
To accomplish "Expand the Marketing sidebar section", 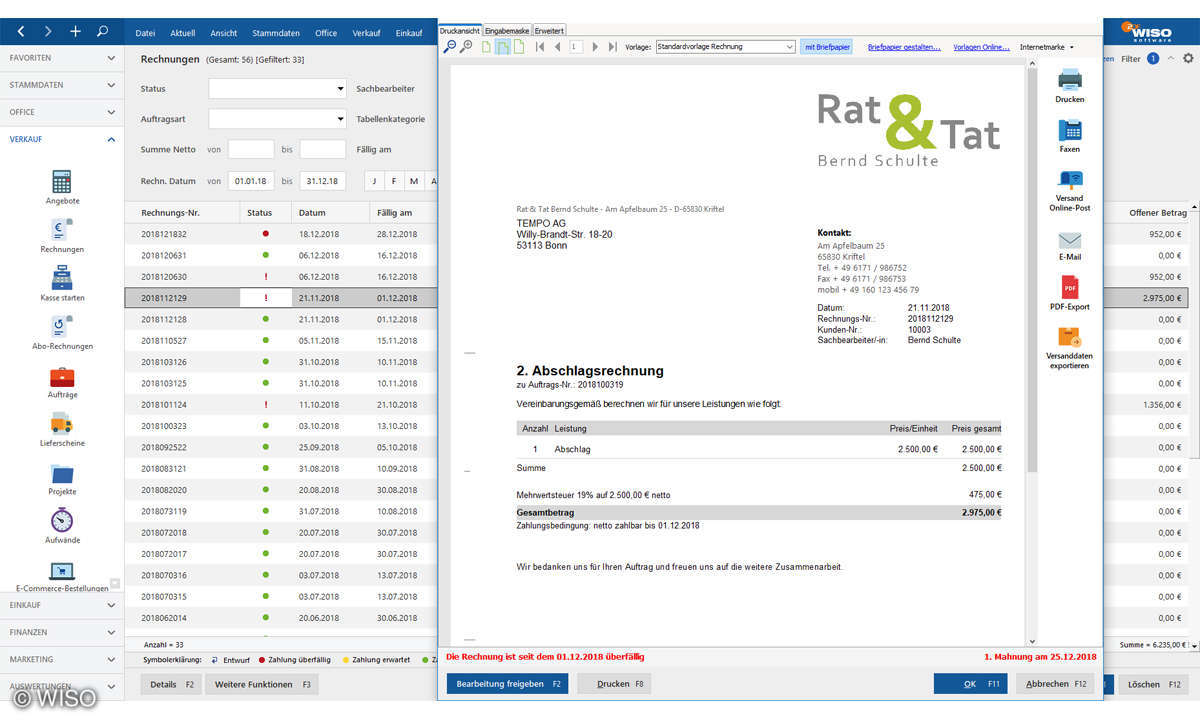I will pyautogui.click(x=62, y=660).
